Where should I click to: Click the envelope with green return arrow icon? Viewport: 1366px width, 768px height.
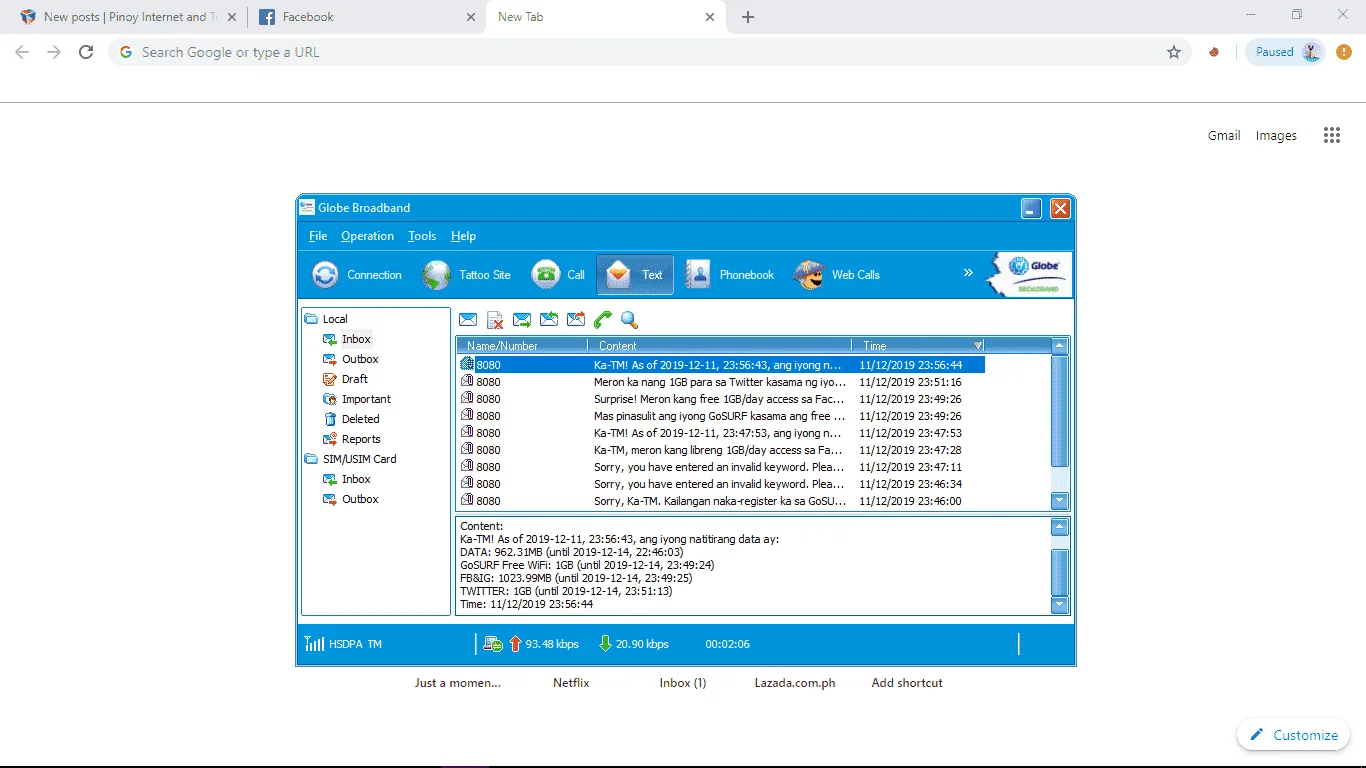point(549,320)
